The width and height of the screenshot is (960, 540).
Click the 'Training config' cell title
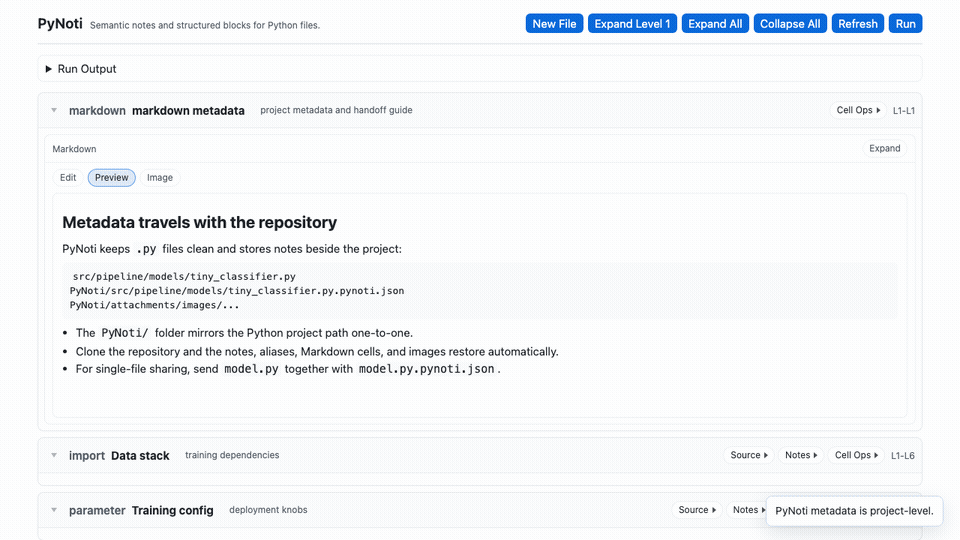coord(173,511)
